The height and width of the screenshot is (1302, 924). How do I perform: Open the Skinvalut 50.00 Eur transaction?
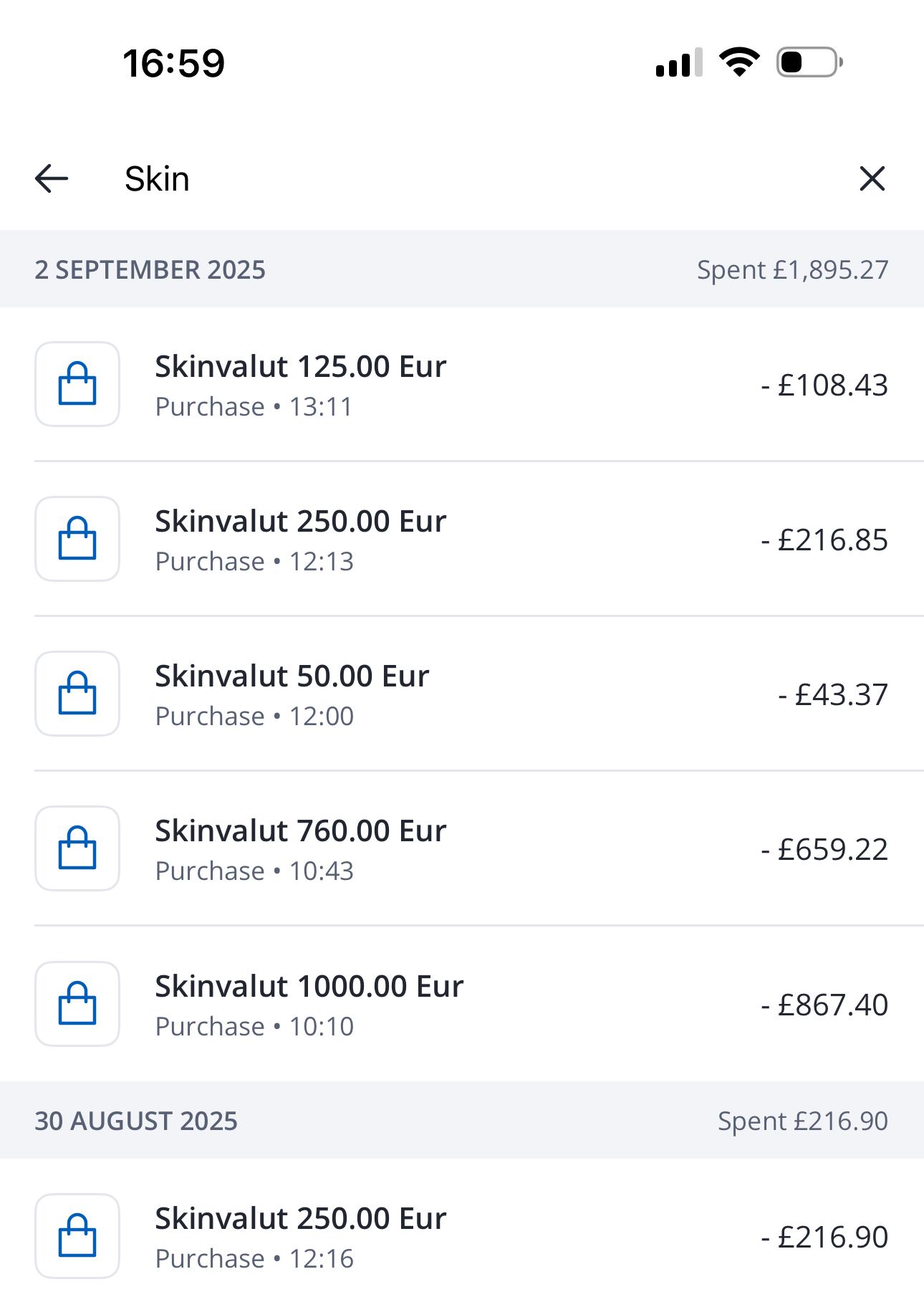[292, 677]
